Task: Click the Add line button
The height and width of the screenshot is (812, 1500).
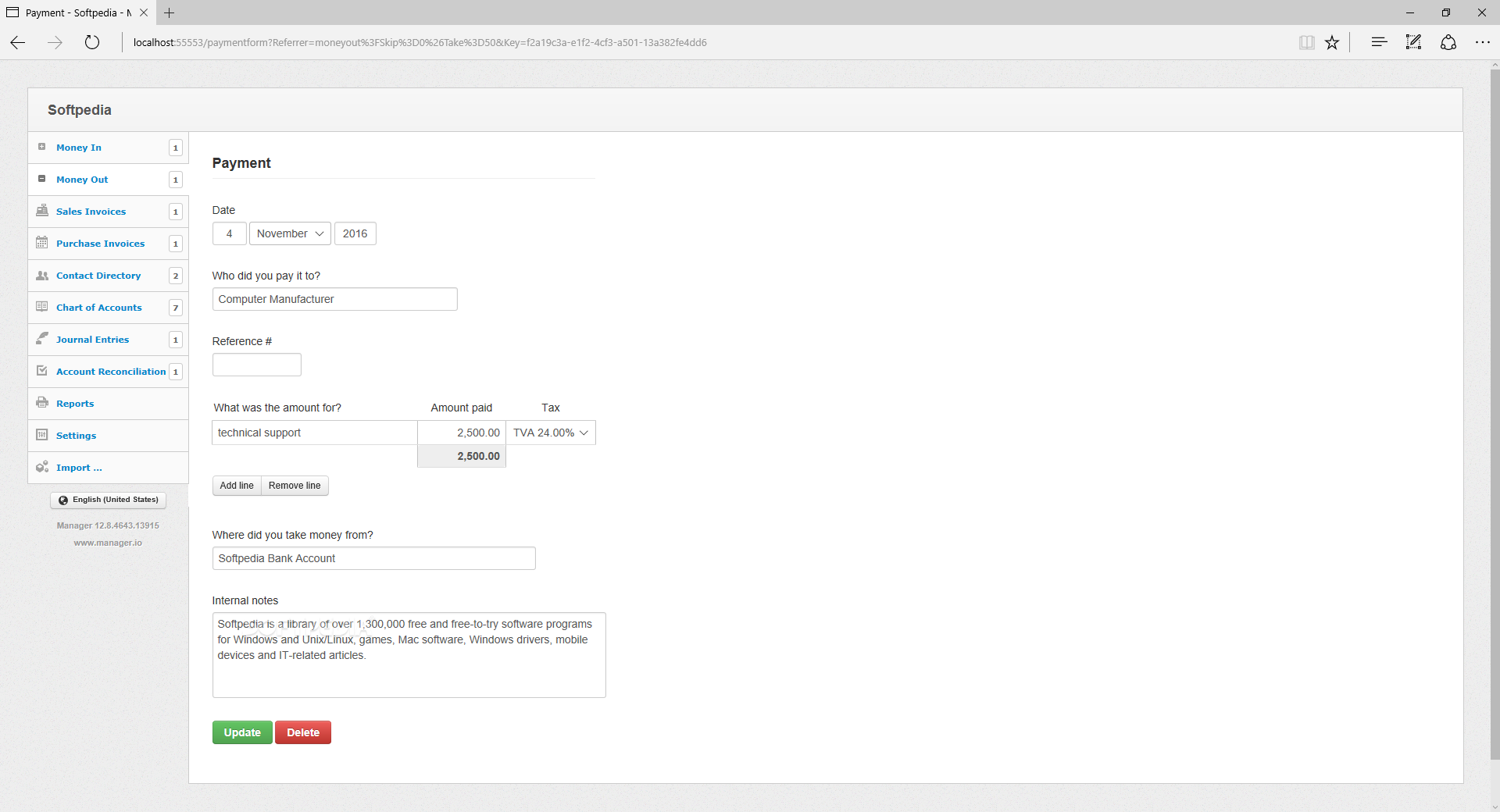Action: coord(237,486)
